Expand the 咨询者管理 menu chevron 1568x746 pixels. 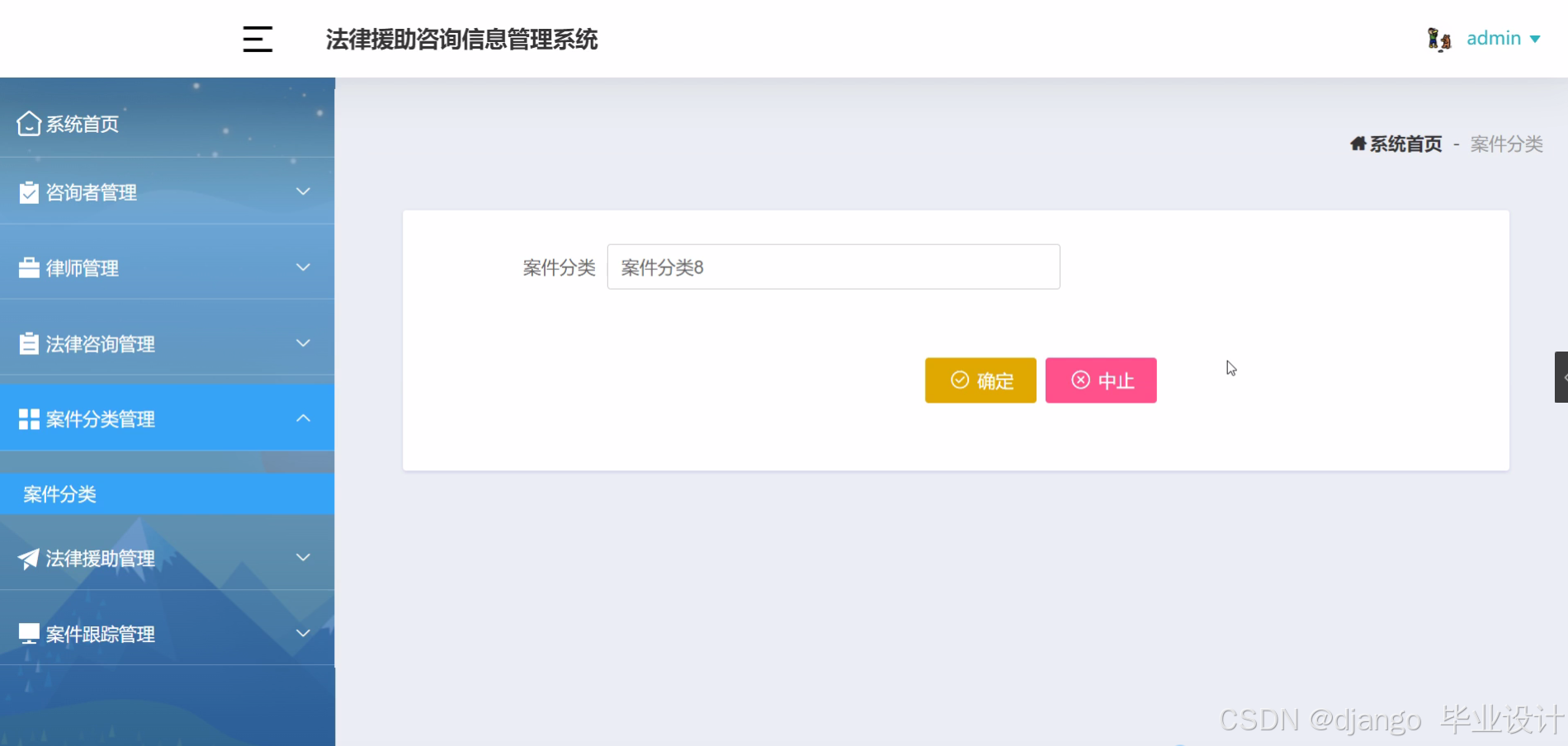click(x=303, y=191)
